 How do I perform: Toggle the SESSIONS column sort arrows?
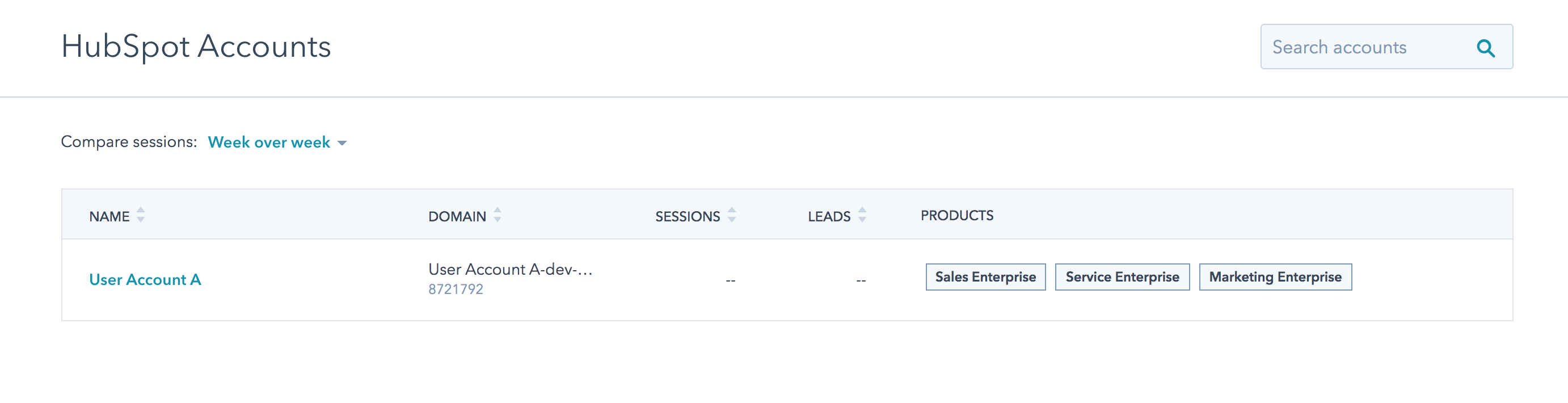pos(732,215)
